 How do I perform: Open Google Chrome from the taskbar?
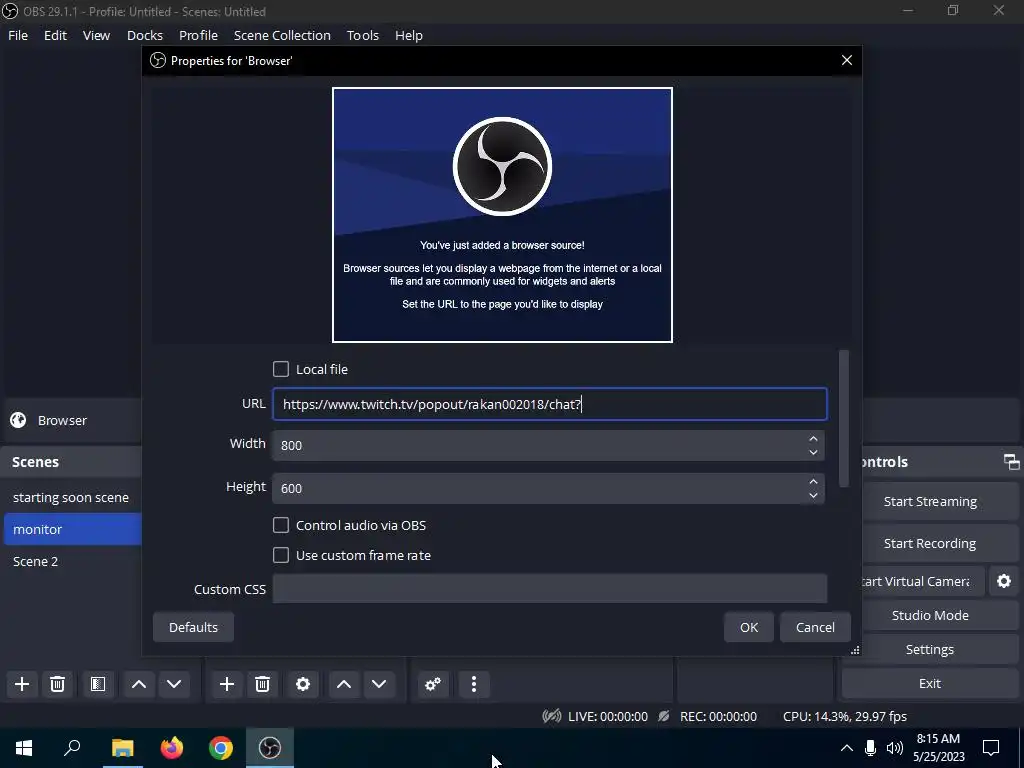[x=221, y=748]
